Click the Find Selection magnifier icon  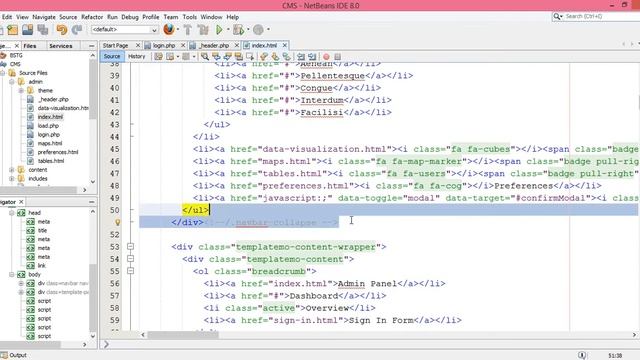click(204, 56)
